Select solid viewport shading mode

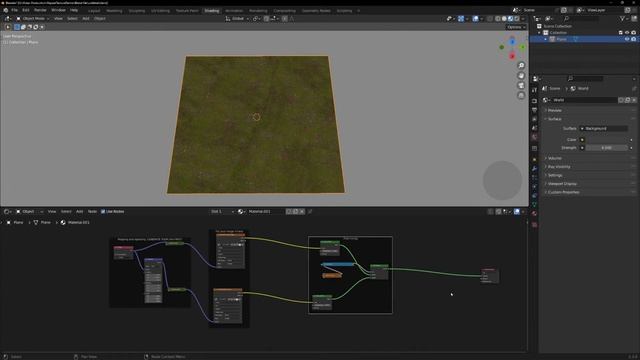pyautogui.click(x=504, y=19)
